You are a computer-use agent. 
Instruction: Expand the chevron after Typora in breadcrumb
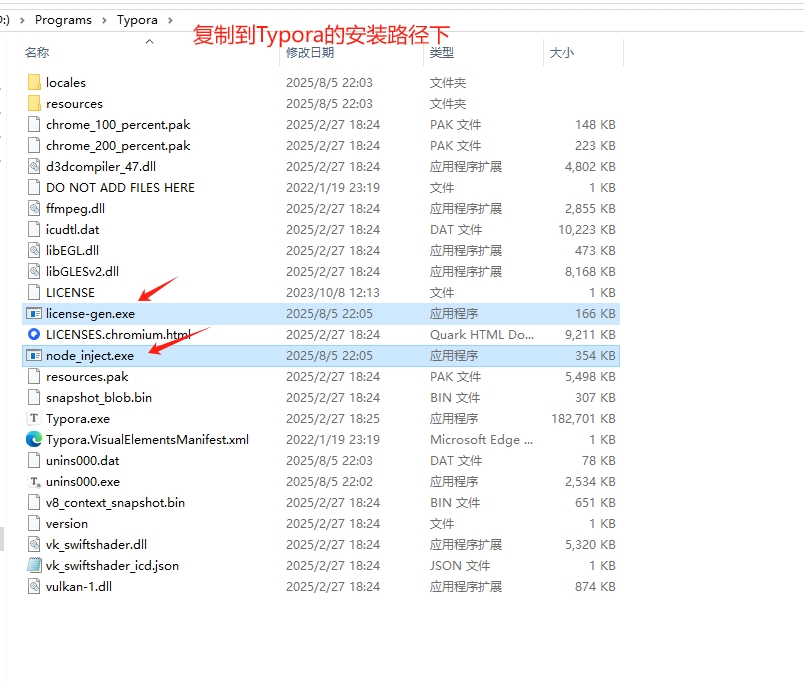pos(170,20)
